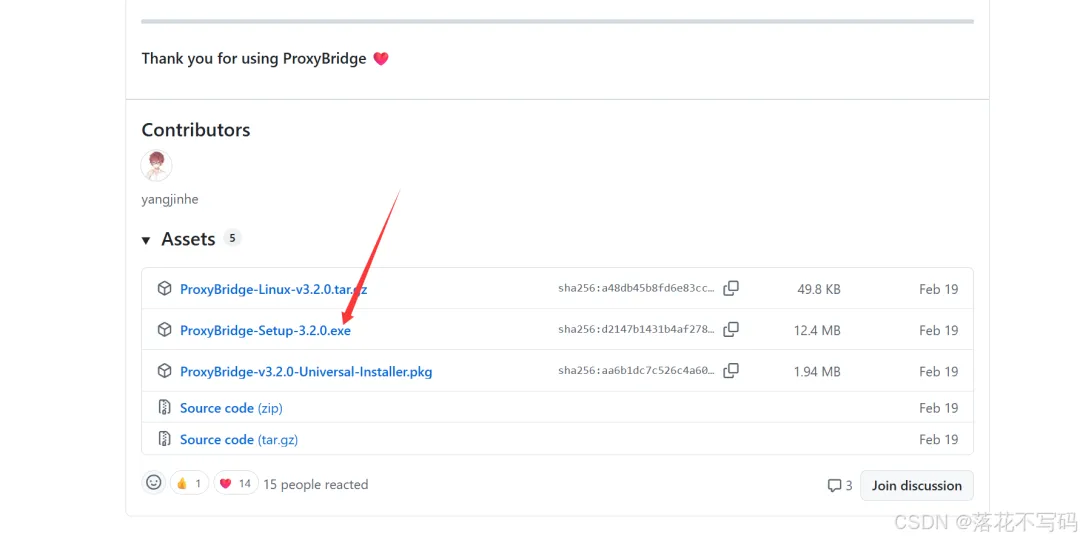Viewport: 1080px width, 540px height.
Task: Copy SHA256 hash for Linux tar.gz asset
Action: pos(731,289)
